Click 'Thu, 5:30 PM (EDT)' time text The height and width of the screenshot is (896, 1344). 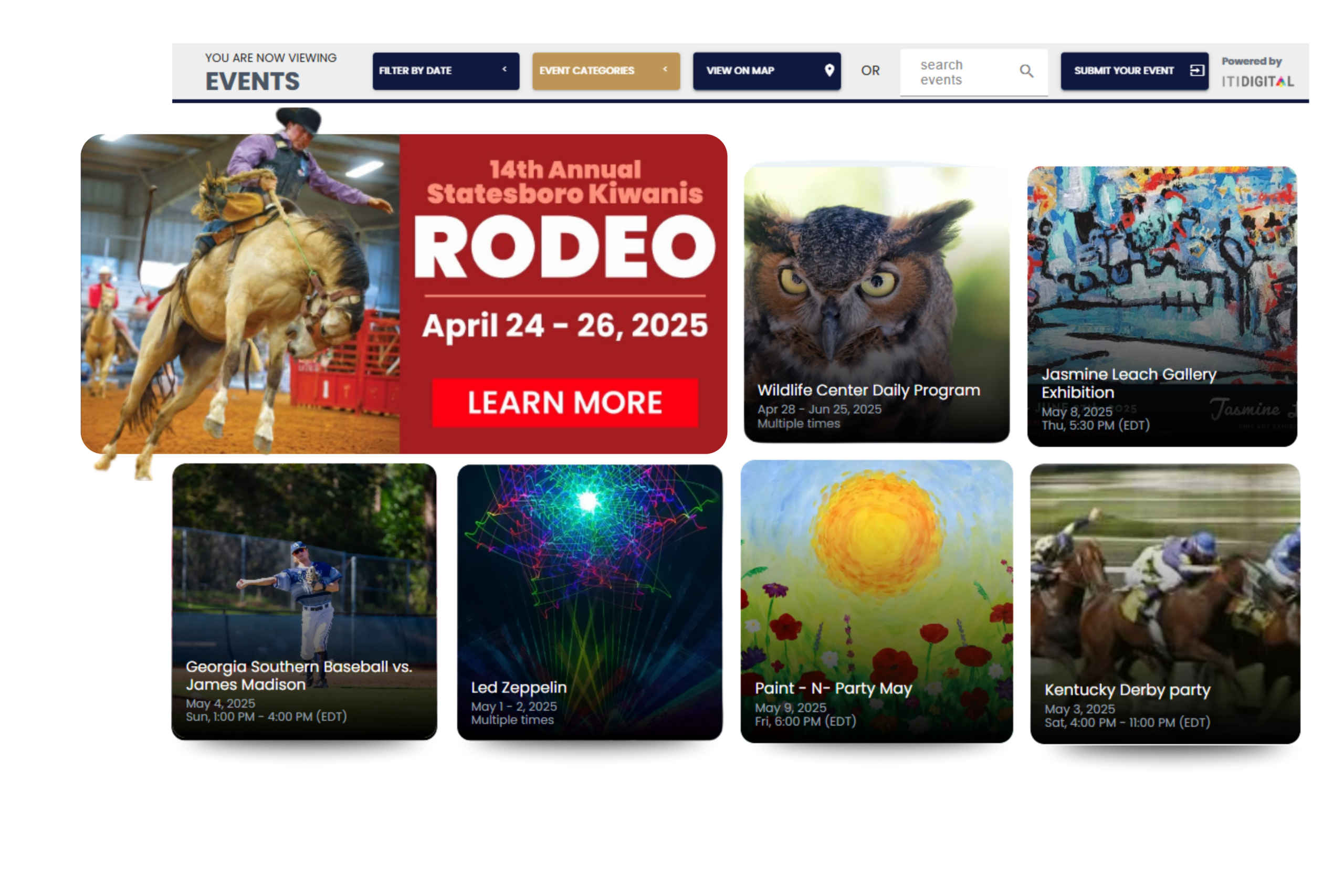pyautogui.click(x=1095, y=425)
